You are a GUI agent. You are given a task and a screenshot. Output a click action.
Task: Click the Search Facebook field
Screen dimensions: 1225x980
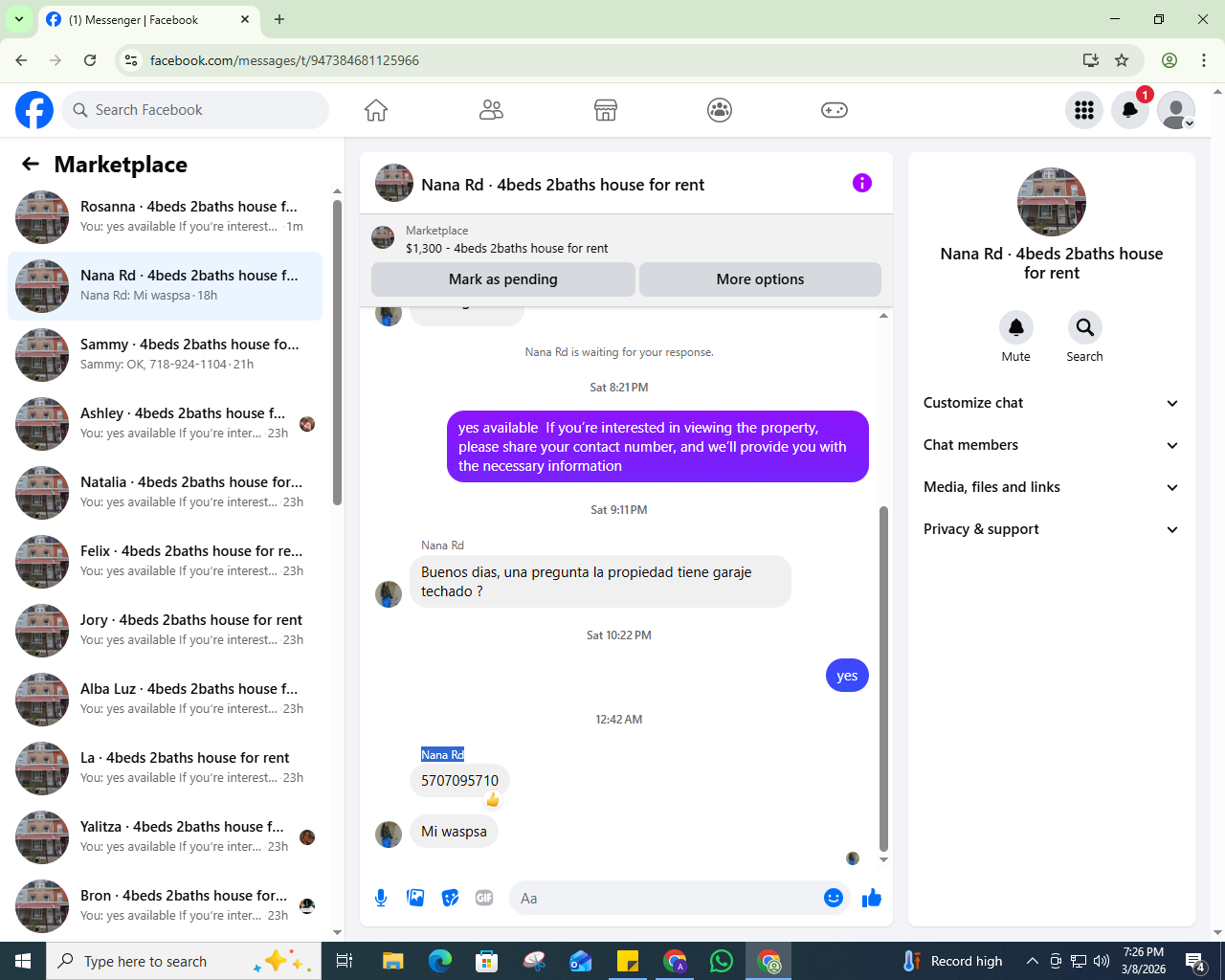coord(195,110)
